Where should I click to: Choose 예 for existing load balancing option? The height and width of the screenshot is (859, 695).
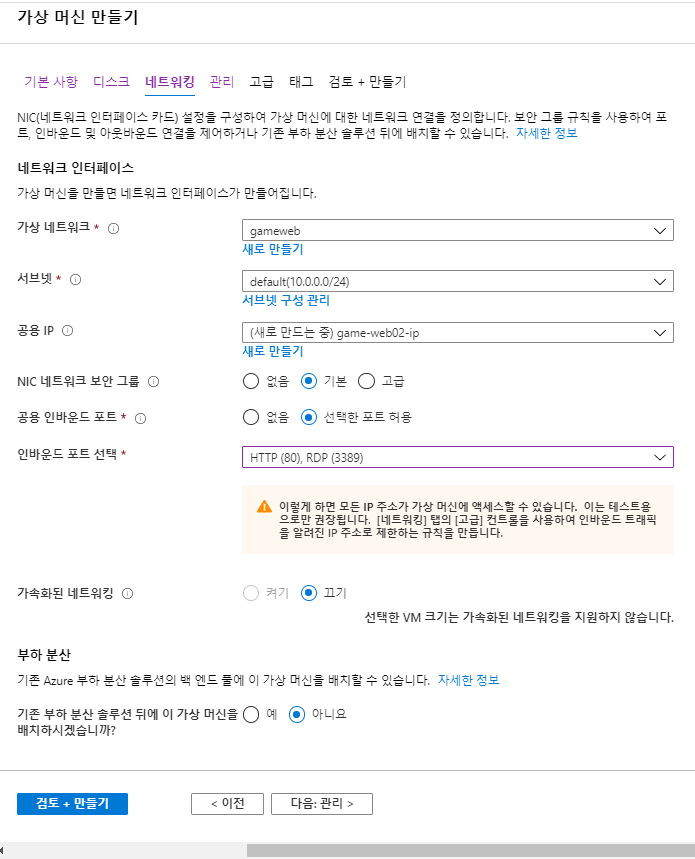251,714
